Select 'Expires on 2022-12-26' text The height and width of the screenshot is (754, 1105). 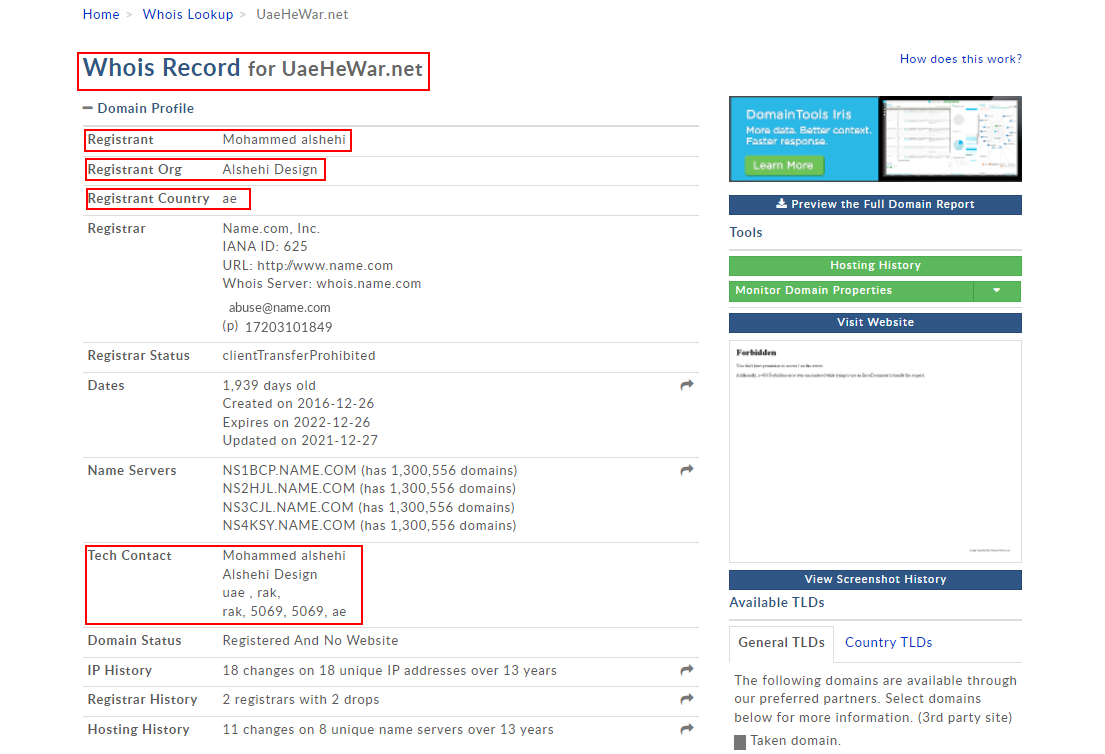(x=296, y=422)
